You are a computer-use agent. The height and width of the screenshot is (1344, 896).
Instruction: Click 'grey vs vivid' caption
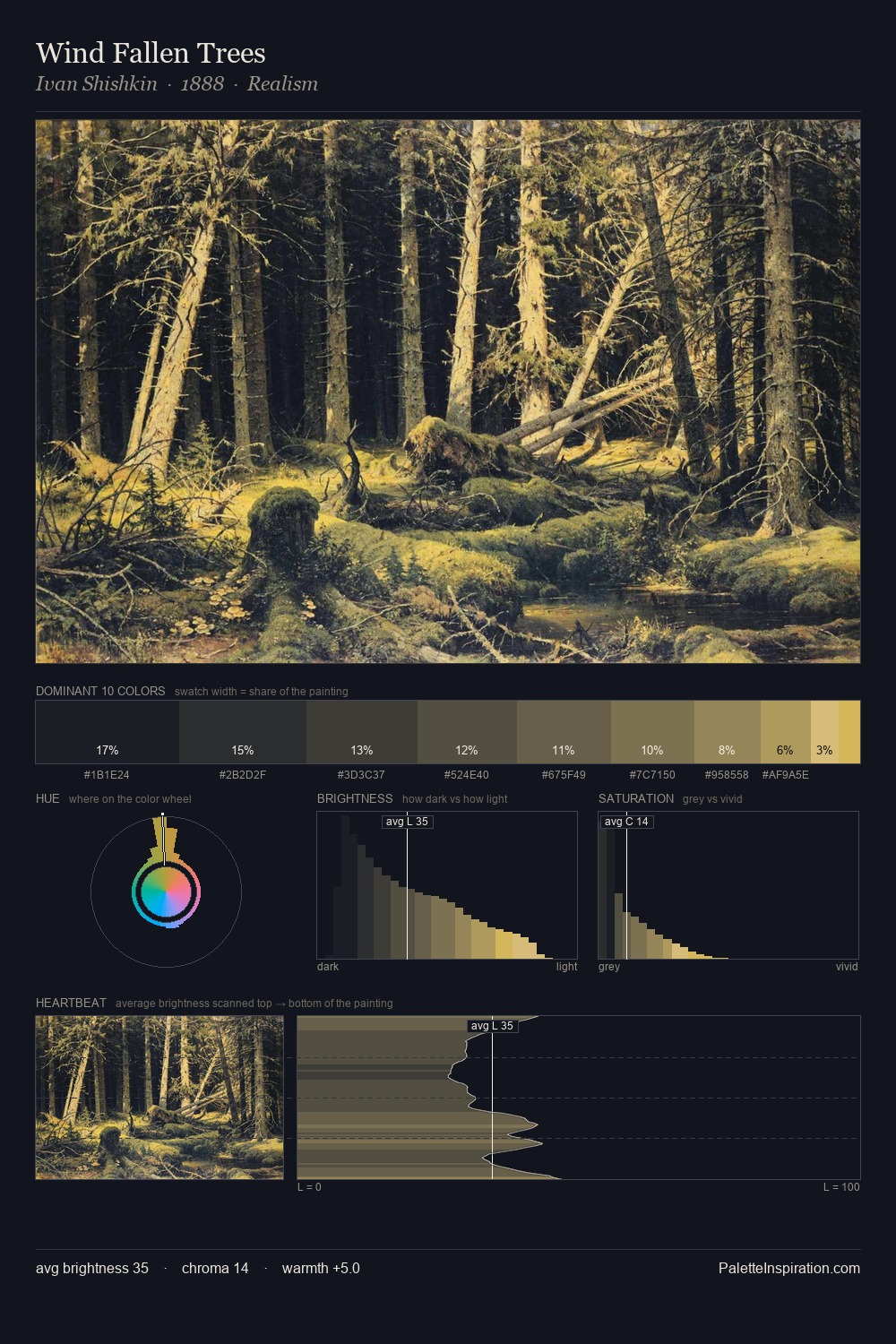[x=712, y=799]
